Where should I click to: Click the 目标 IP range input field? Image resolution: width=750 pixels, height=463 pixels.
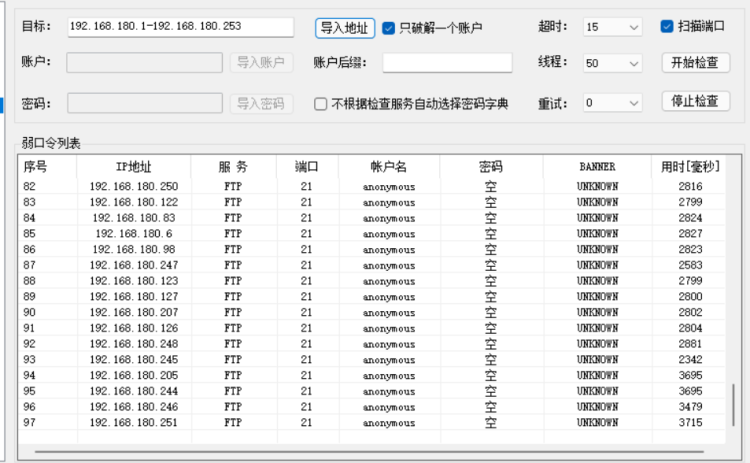[180, 27]
